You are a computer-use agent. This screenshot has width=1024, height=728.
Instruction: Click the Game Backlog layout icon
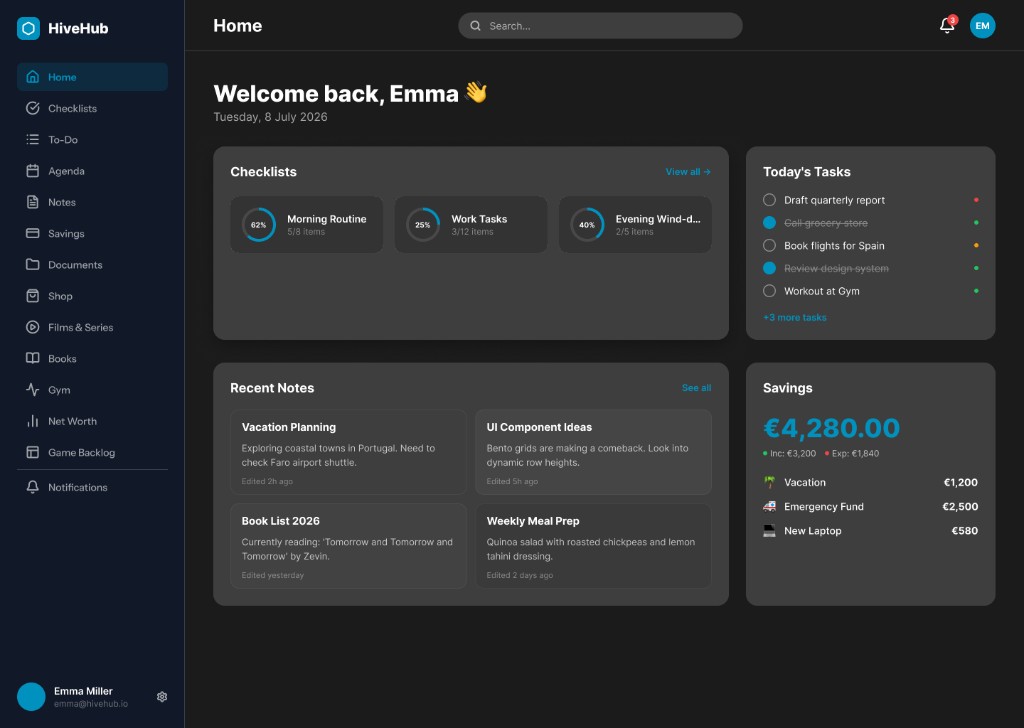33,452
